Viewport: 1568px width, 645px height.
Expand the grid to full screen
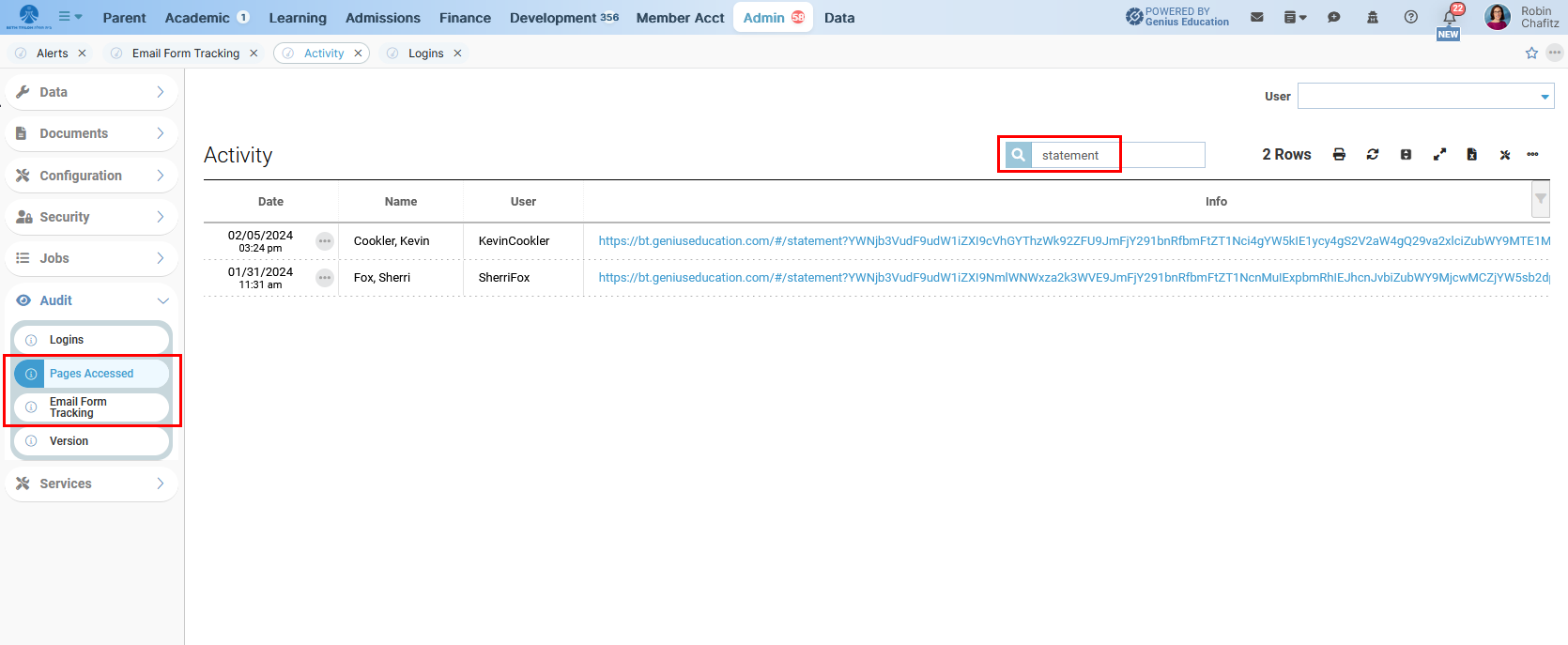(1439, 155)
